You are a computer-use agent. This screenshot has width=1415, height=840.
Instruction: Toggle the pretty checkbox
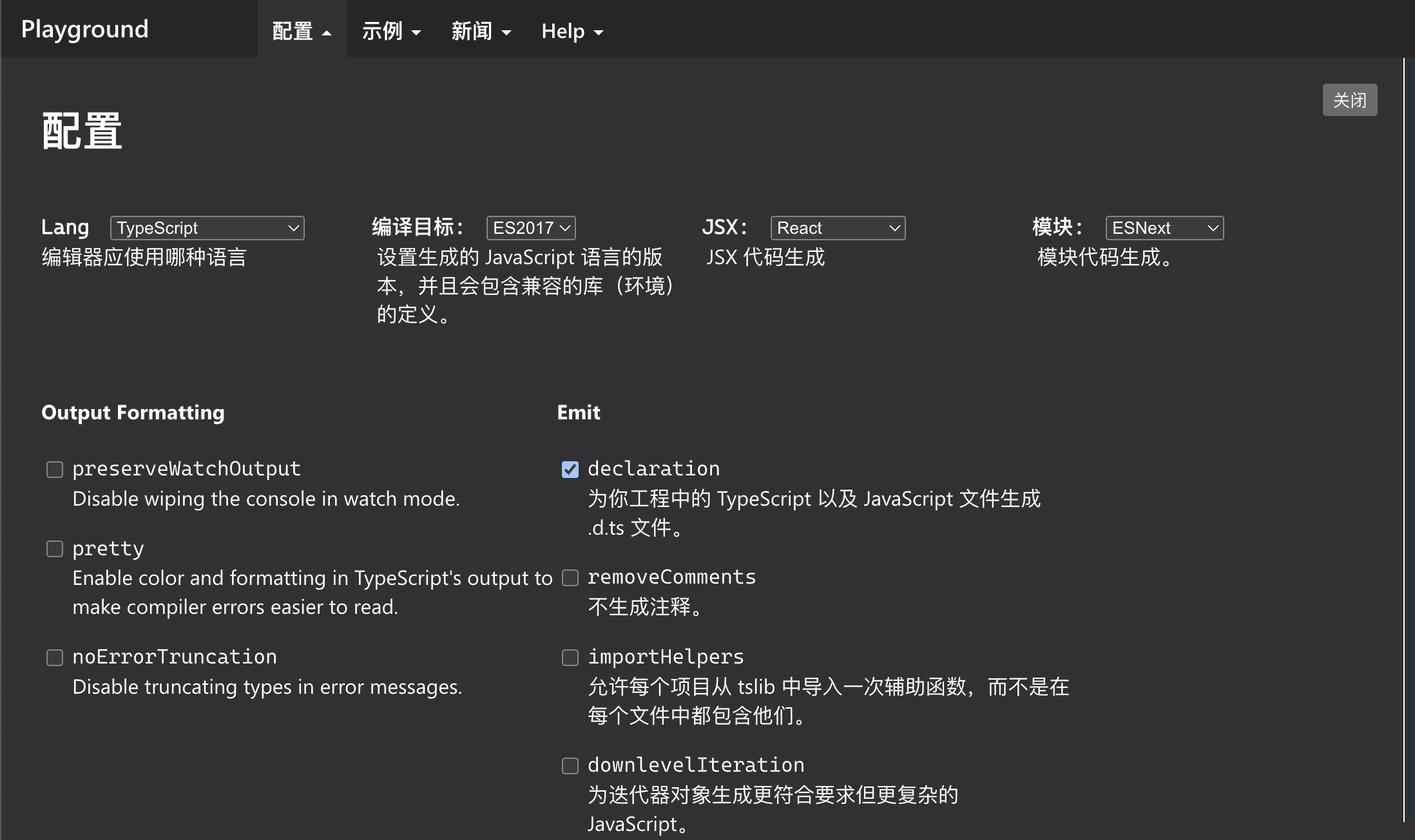pyautogui.click(x=55, y=549)
